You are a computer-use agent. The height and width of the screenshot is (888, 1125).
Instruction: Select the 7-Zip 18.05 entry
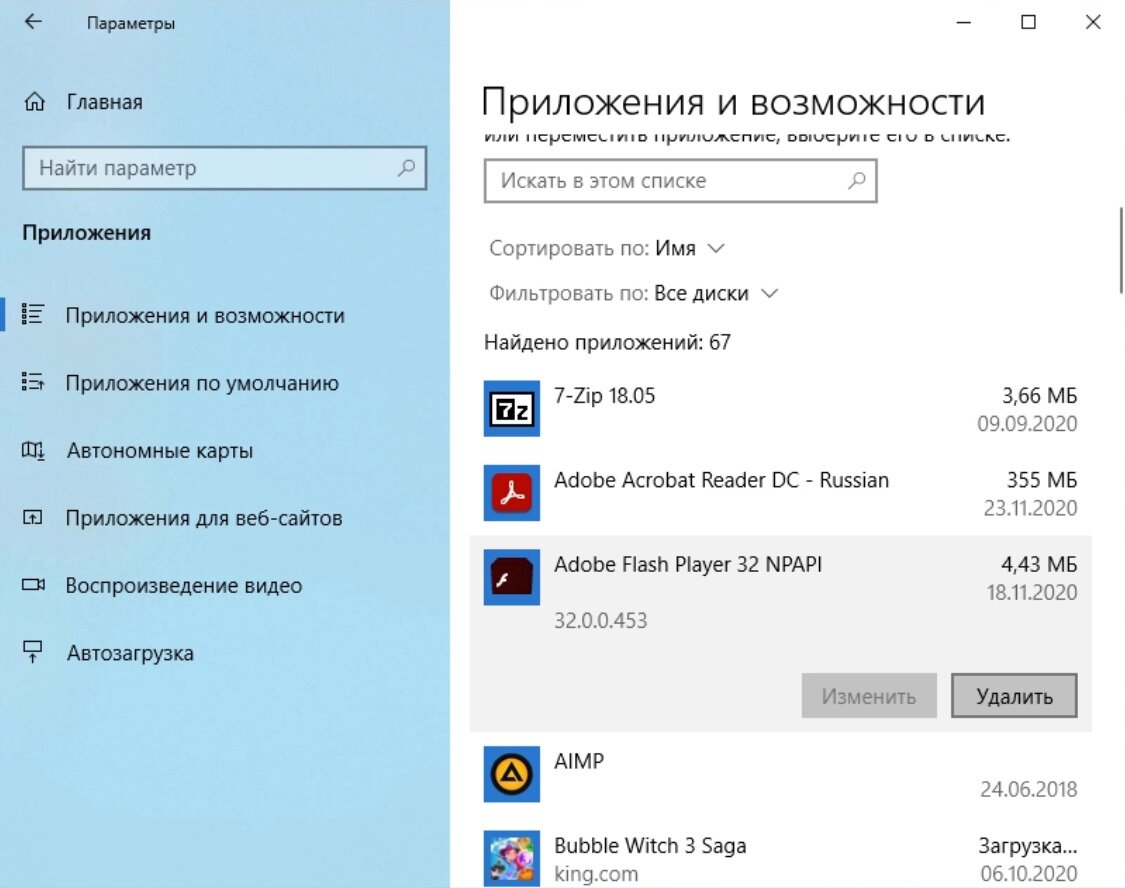[x=781, y=409]
